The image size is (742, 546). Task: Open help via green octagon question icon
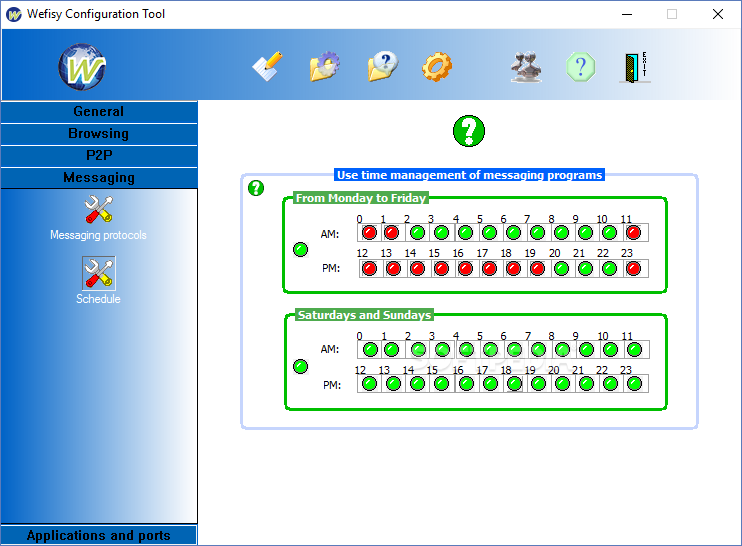pos(581,67)
